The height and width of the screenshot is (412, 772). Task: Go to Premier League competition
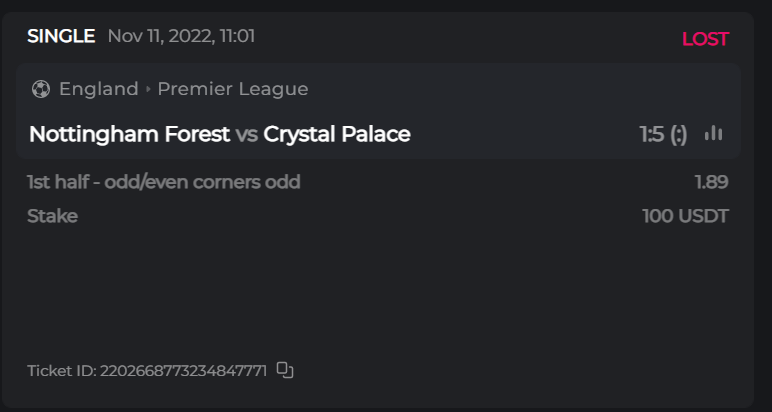(232, 89)
